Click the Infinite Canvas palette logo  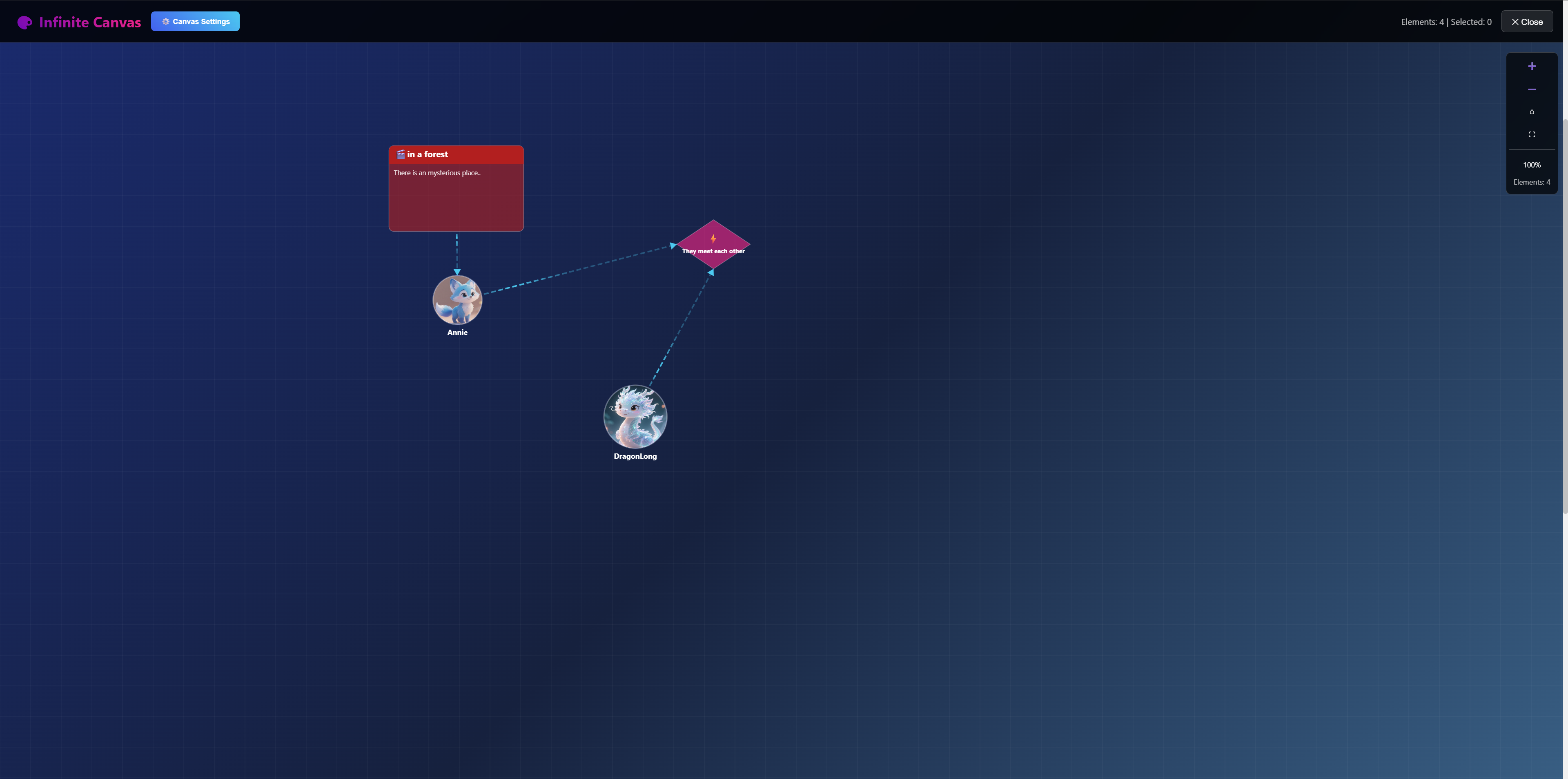pyautogui.click(x=24, y=22)
